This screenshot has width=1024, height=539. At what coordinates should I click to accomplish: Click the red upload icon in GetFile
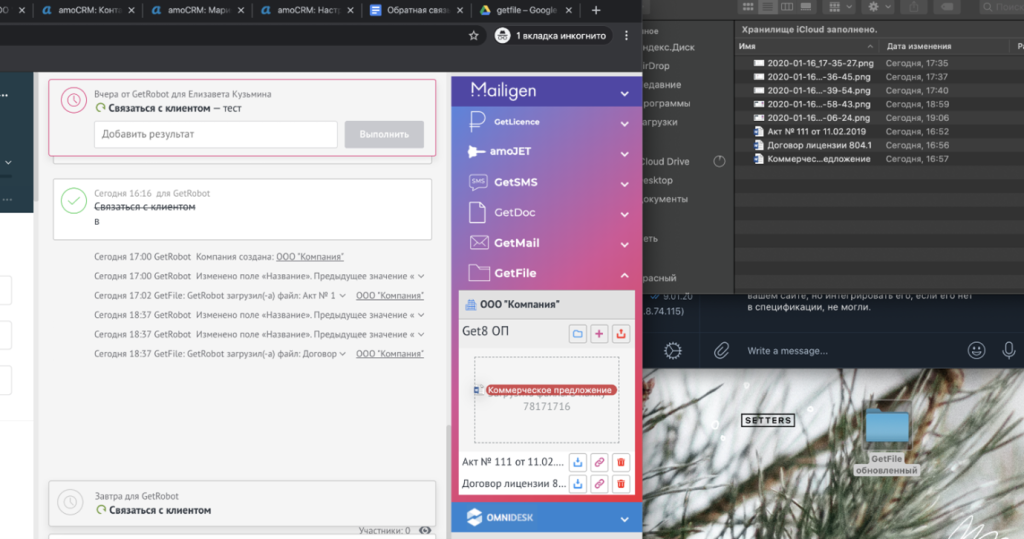pyautogui.click(x=620, y=334)
